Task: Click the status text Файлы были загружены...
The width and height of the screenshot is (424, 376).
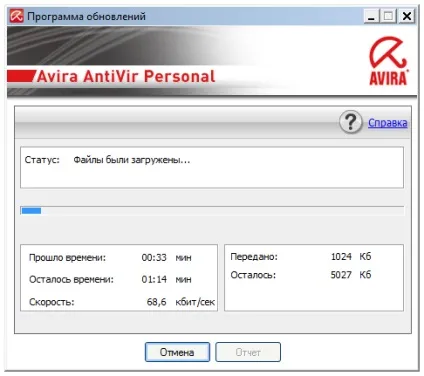Action: [x=132, y=160]
